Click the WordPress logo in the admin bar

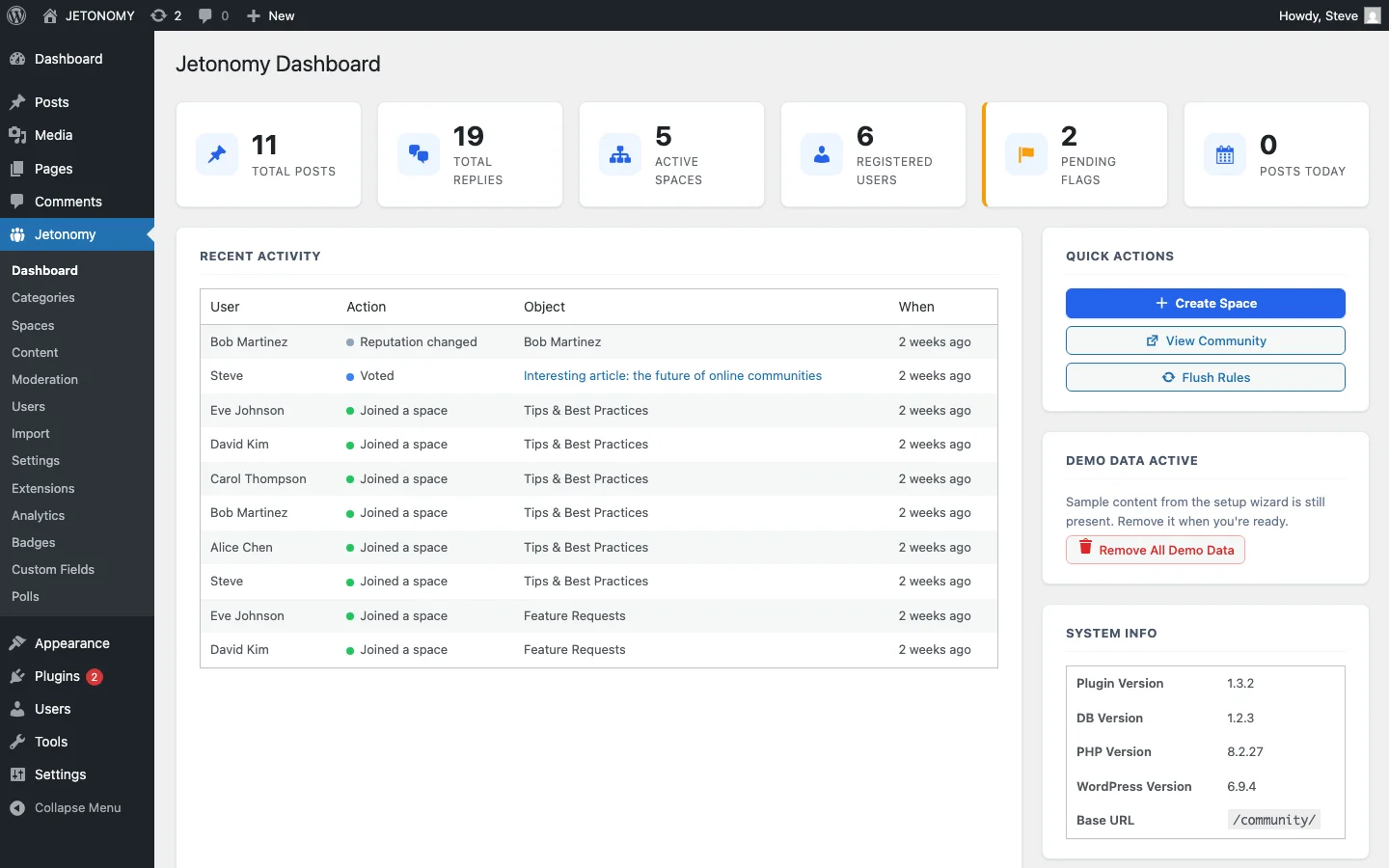click(16, 15)
